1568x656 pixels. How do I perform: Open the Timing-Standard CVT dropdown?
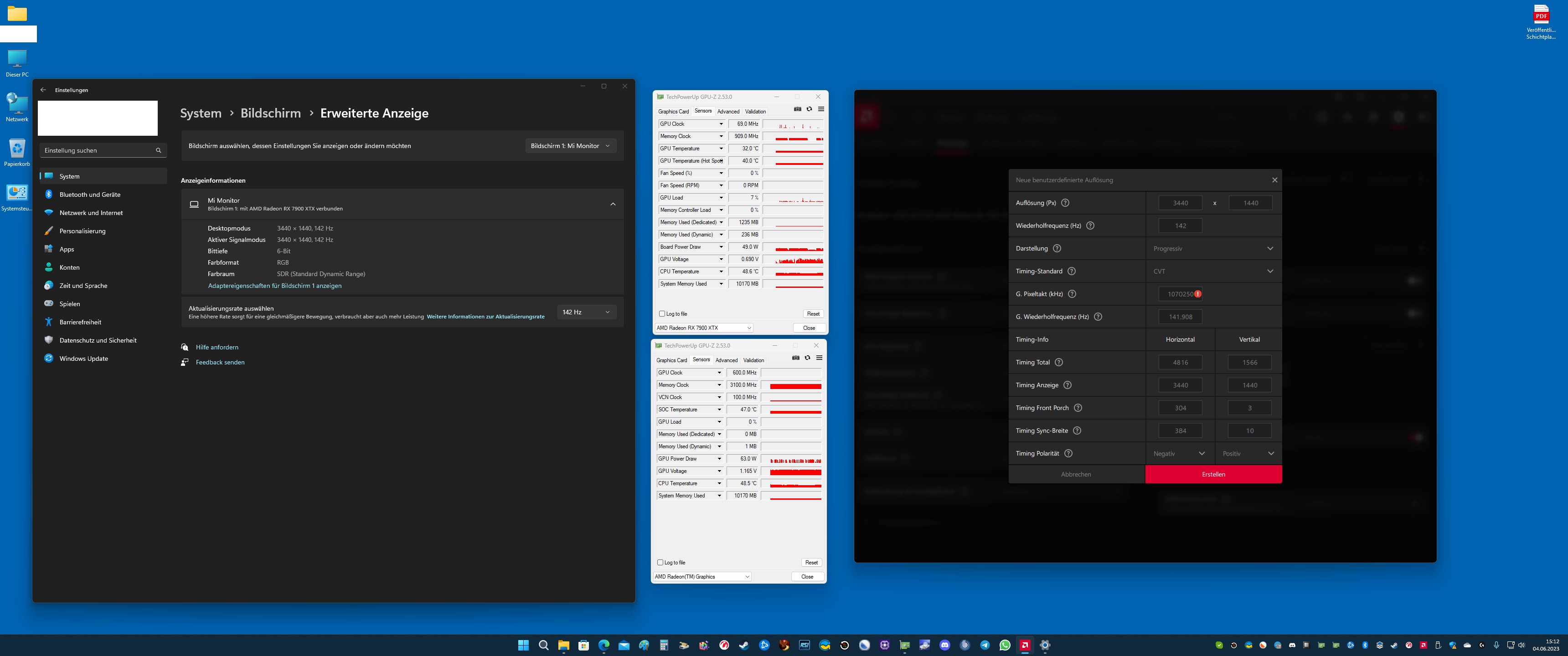click(x=1212, y=272)
